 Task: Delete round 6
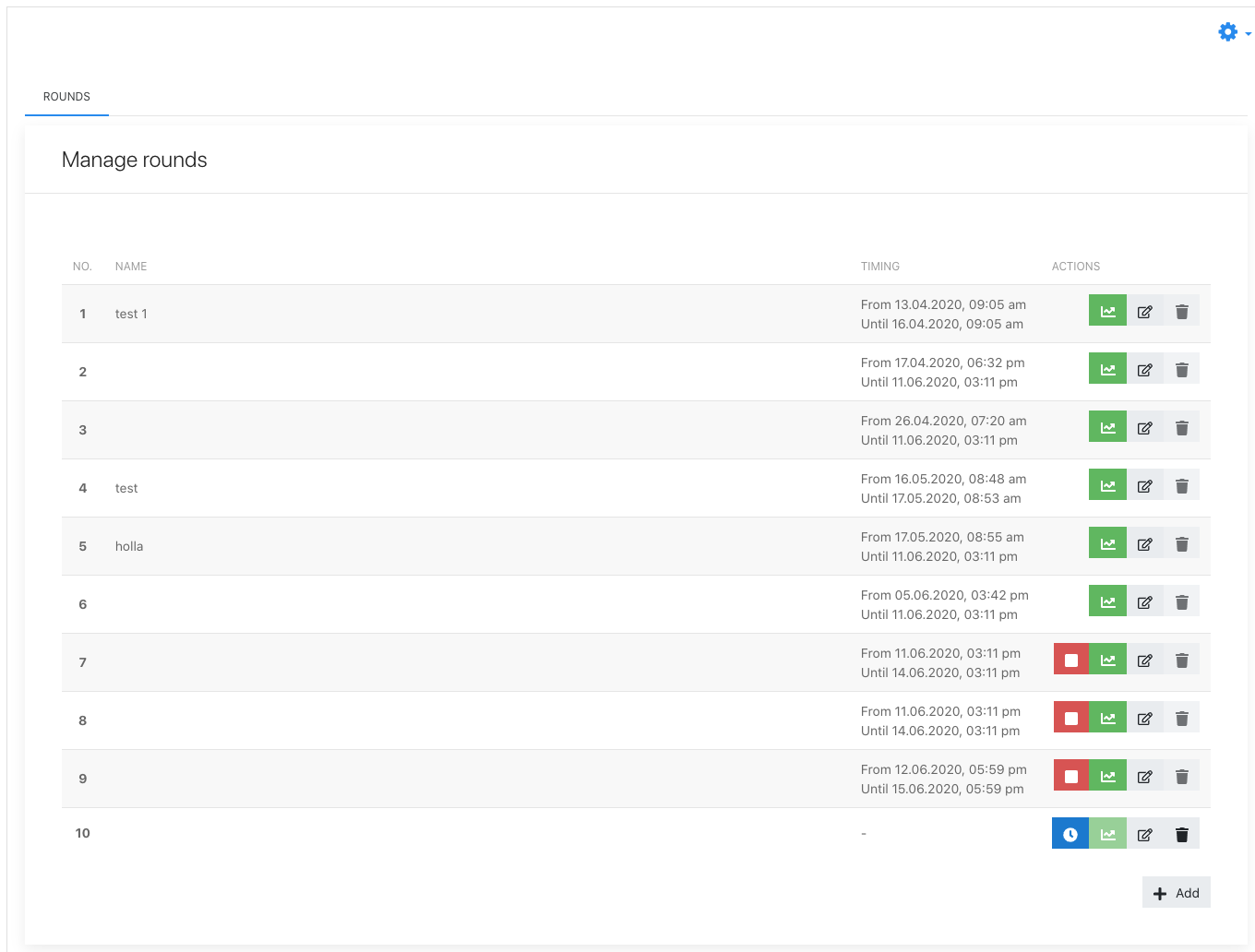1181,601
